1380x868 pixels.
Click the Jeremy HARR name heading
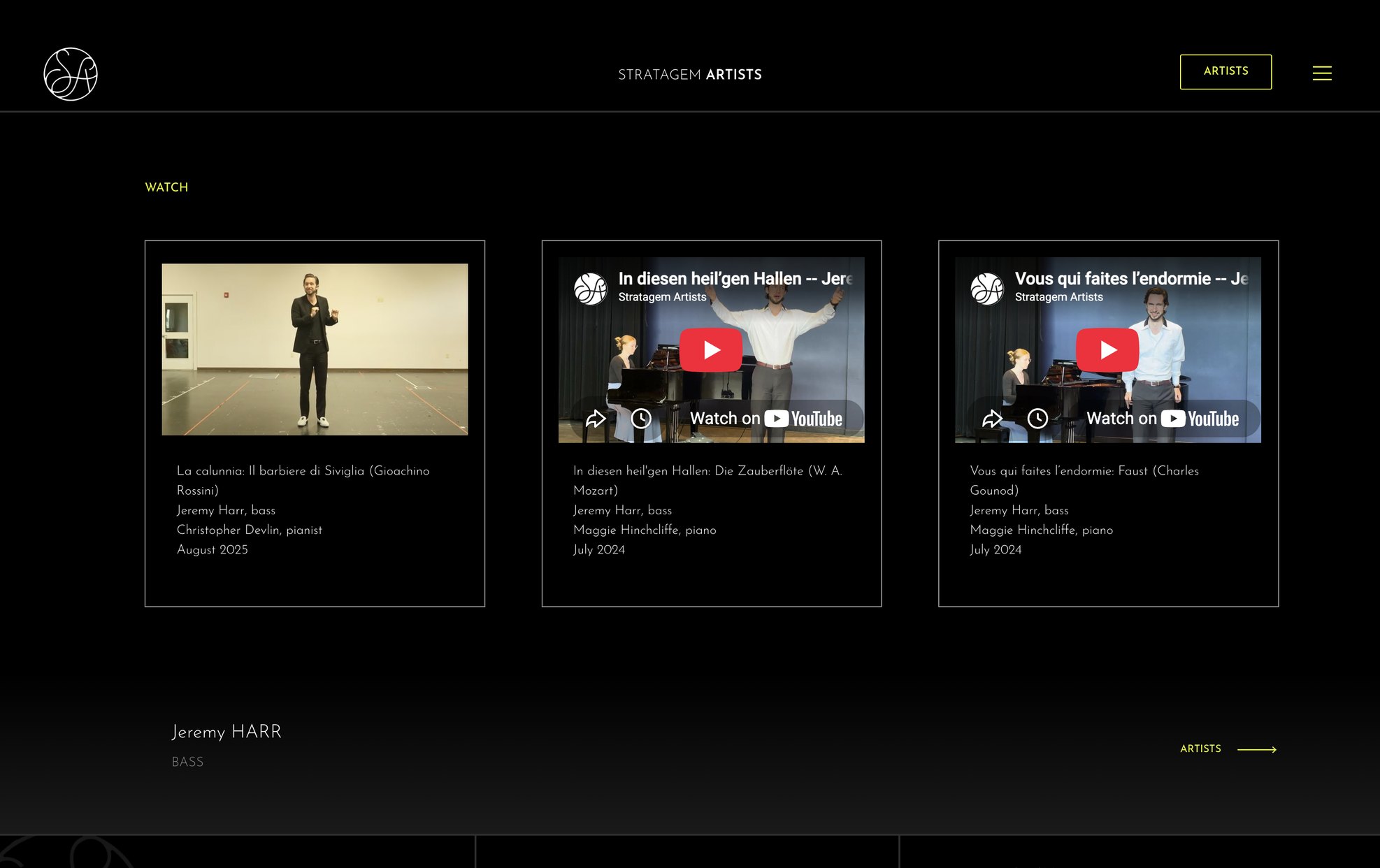(x=227, y=732)
